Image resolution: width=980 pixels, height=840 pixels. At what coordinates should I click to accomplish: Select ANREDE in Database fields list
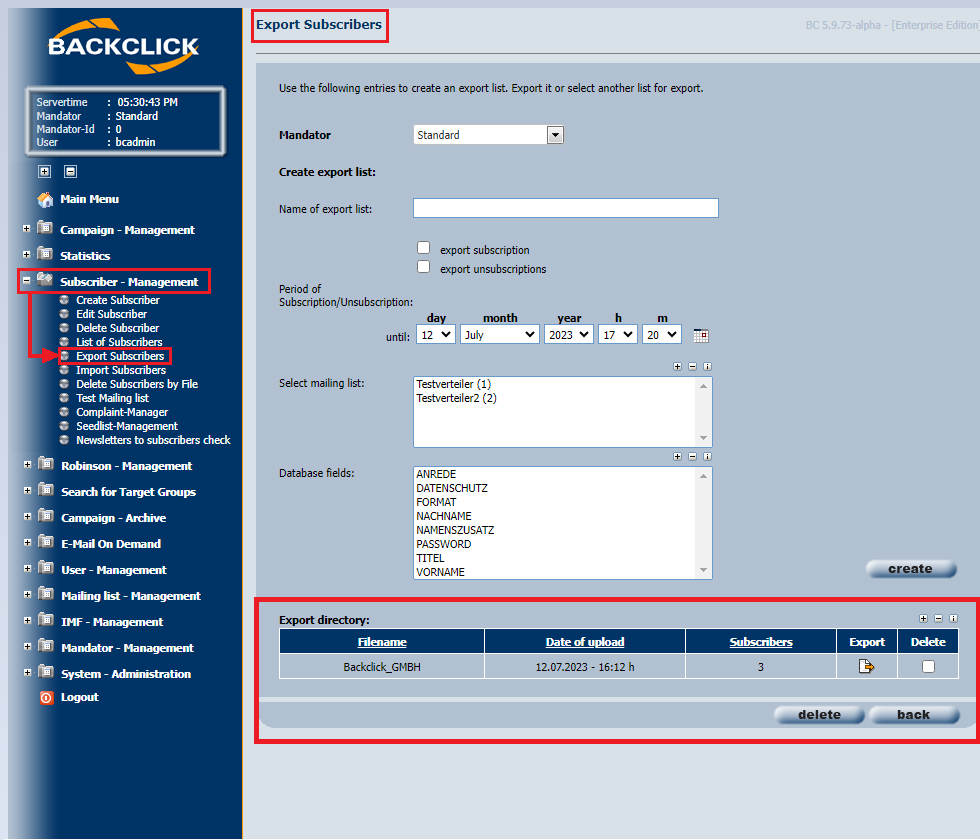(436, 474)
